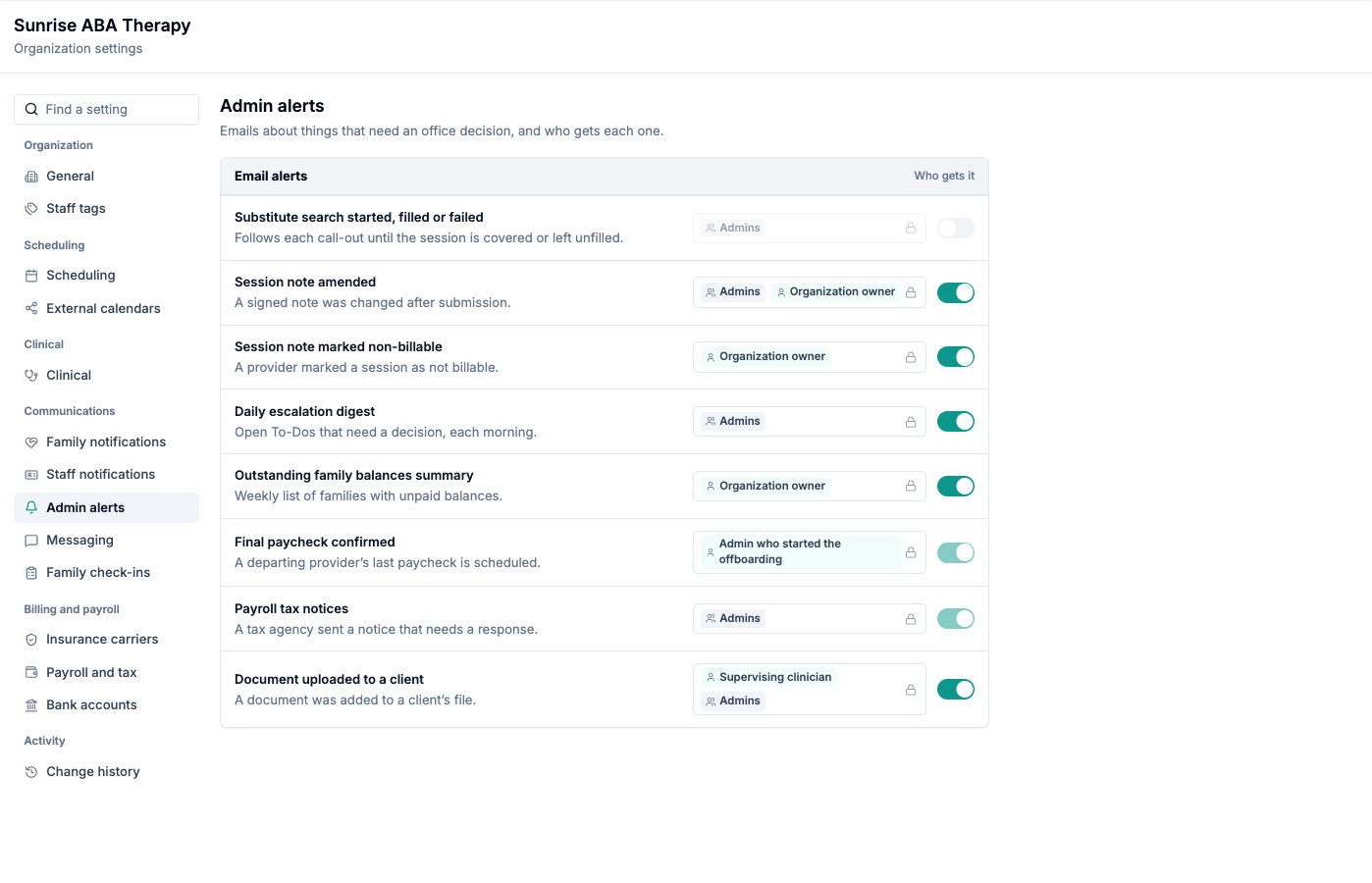1372x883 pixels.
Task: Click the Clinical stethoscope icon
Action: (31, 376)
